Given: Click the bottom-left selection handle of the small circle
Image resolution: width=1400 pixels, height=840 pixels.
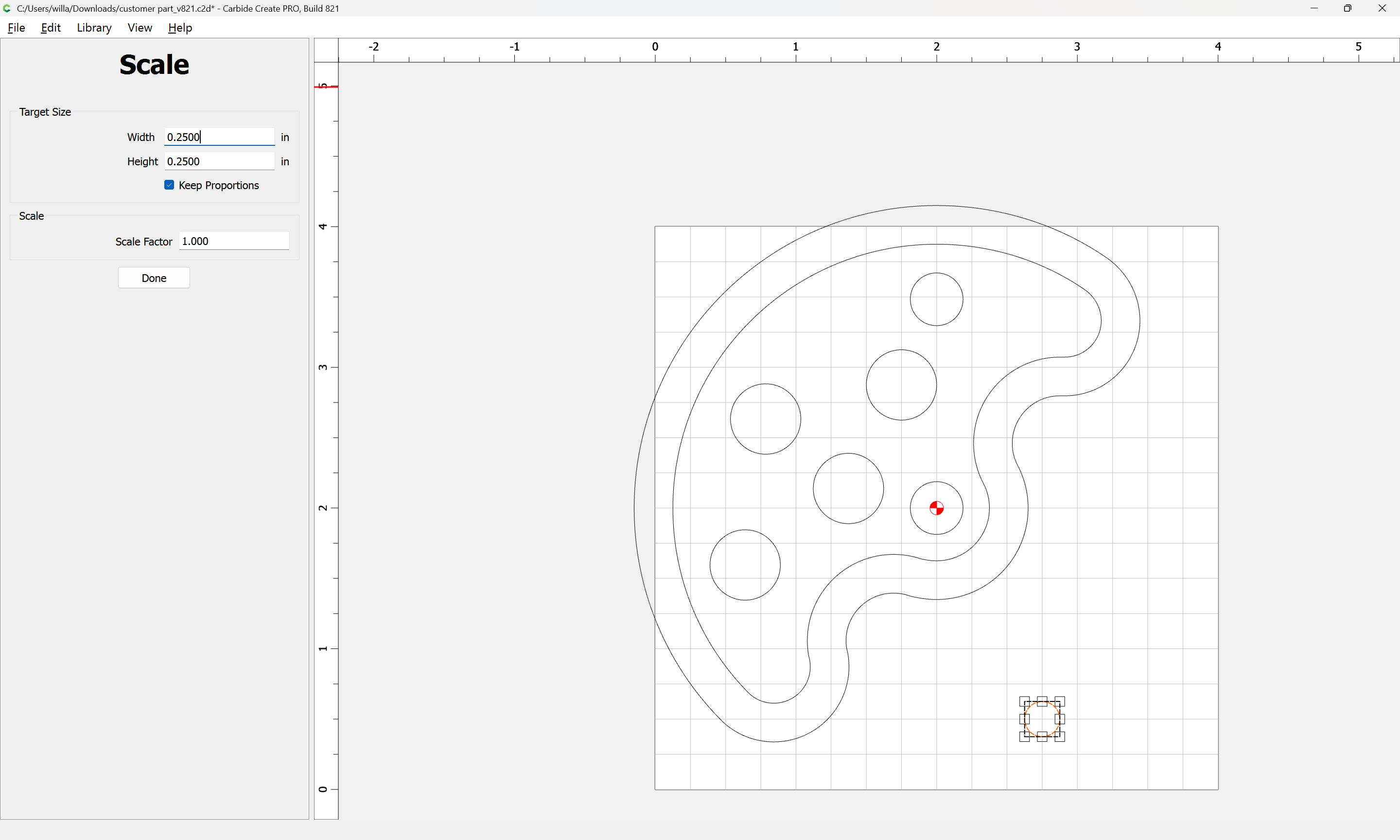Looking at the screenshot, I should (x=1024, y=736).
